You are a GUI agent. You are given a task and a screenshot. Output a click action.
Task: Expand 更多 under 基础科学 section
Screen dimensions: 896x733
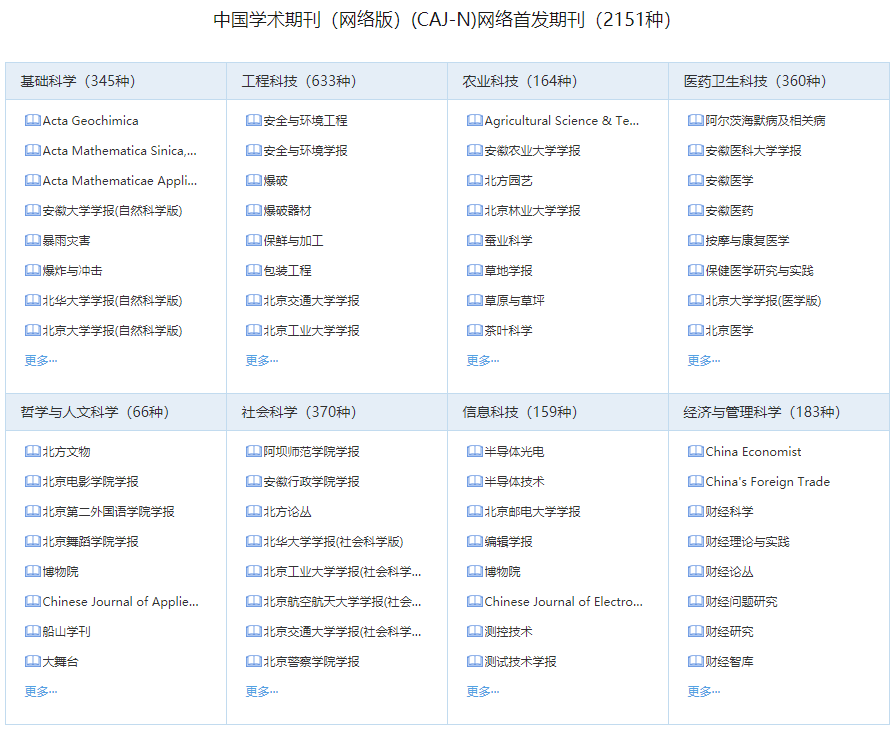click(x=41, y=360)
